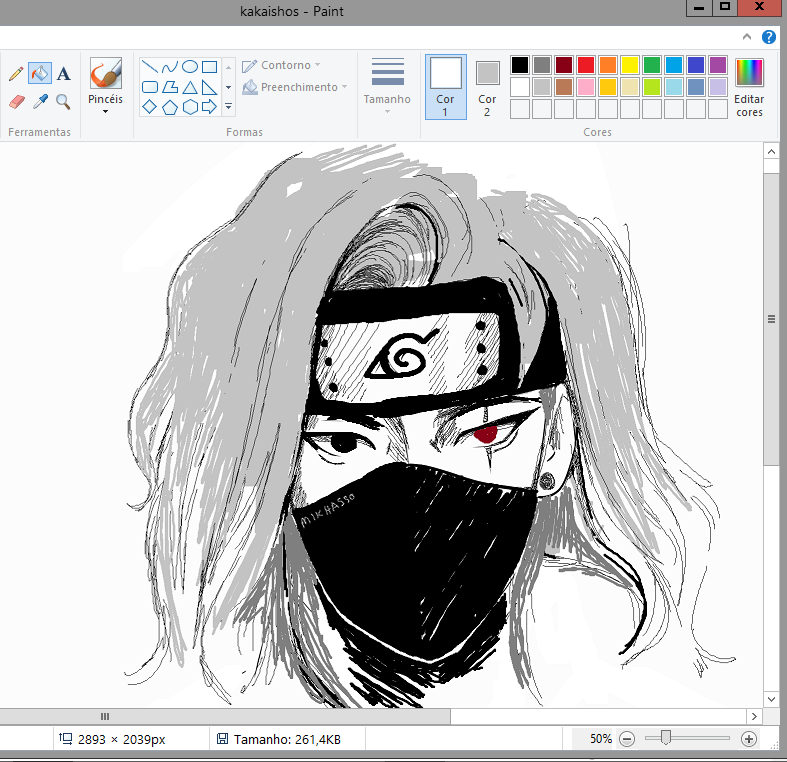Pick the orange color swatch
The height and width of the screenshot is (762, 787).
coord(608,65)
